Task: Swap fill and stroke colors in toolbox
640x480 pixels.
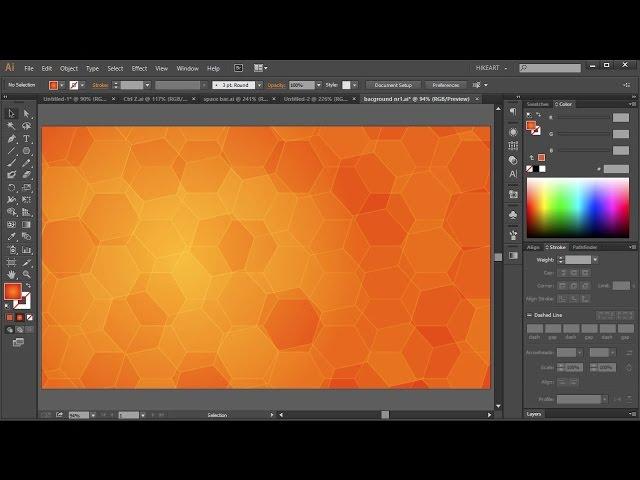Action: click(28, 285)
